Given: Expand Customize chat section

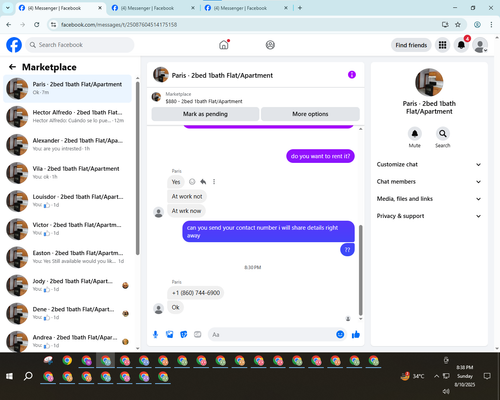Looking at the screenshot, I should coord(429,164).
